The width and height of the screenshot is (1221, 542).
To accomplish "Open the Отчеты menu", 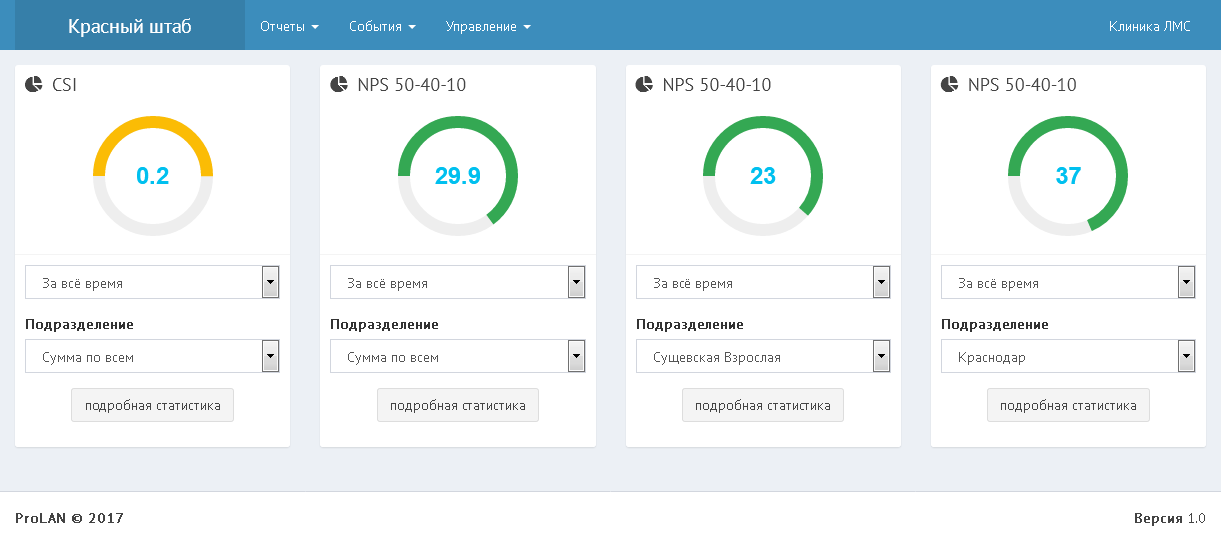I will coord(289,26).
